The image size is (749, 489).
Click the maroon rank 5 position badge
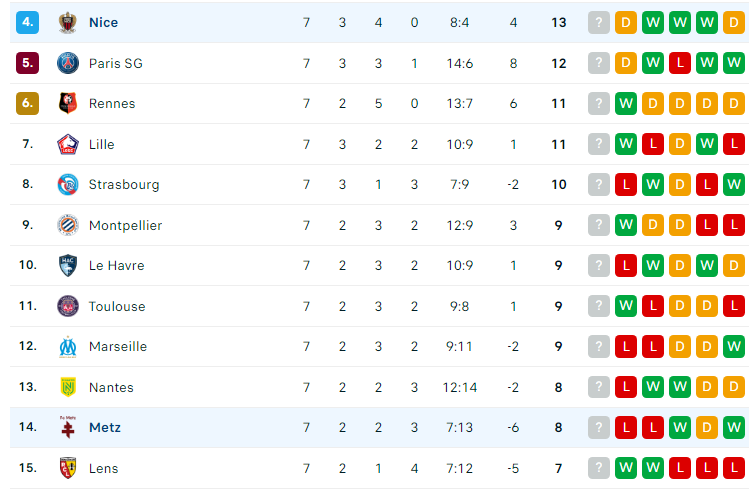(28, 63)
